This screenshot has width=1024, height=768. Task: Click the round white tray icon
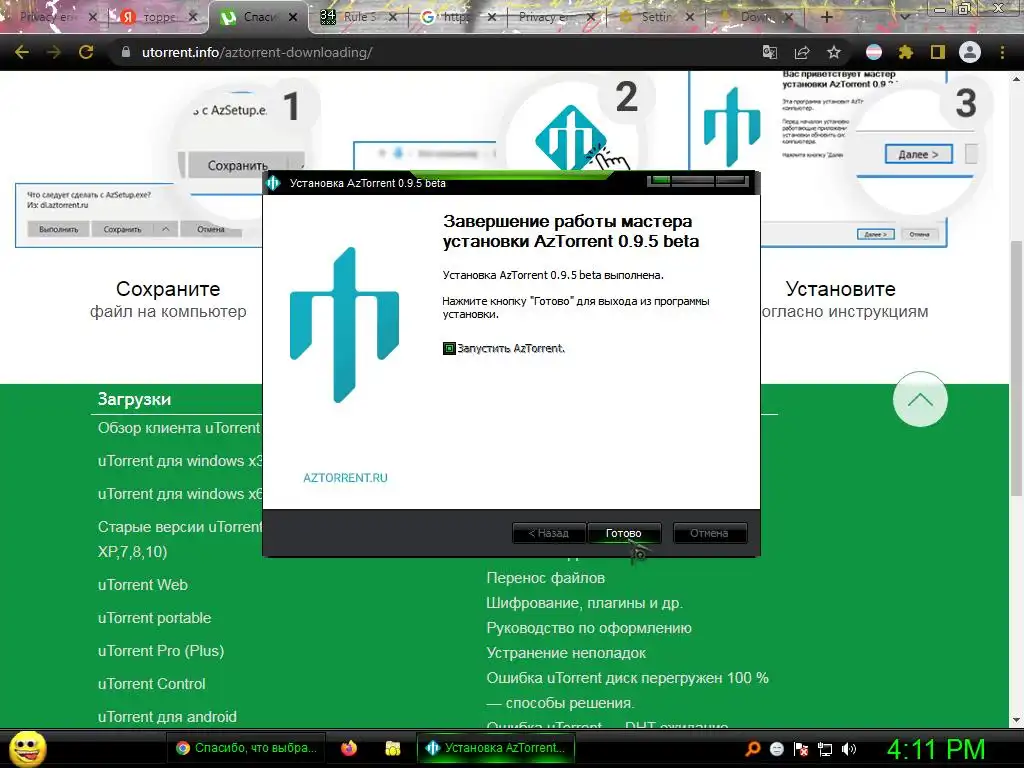tap(776, 749)
